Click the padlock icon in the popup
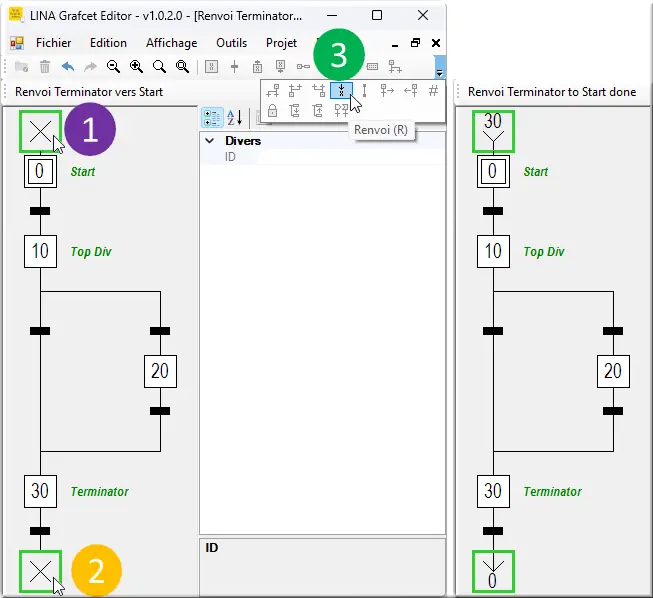This screenshot has width=653, height=598. (272, 111)
